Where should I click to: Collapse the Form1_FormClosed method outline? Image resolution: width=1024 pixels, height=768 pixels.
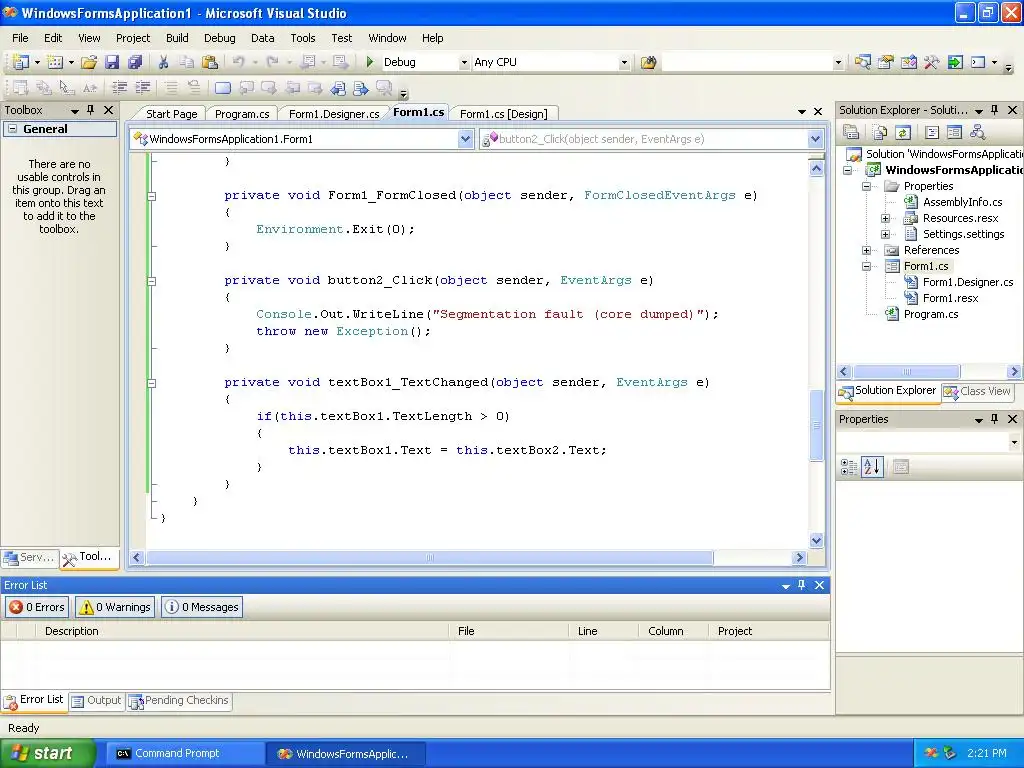point(152,196)
